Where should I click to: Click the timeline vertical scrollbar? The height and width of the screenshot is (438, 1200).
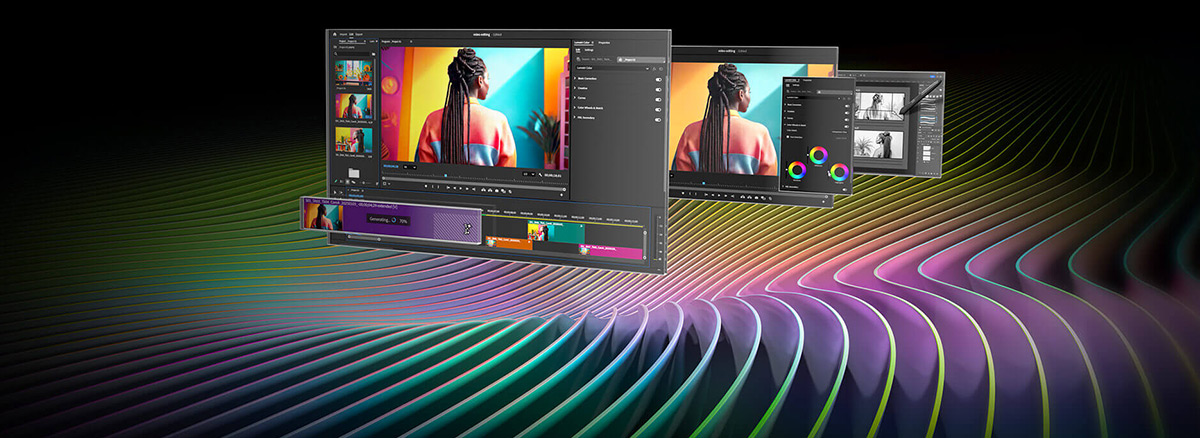(645, 244)
